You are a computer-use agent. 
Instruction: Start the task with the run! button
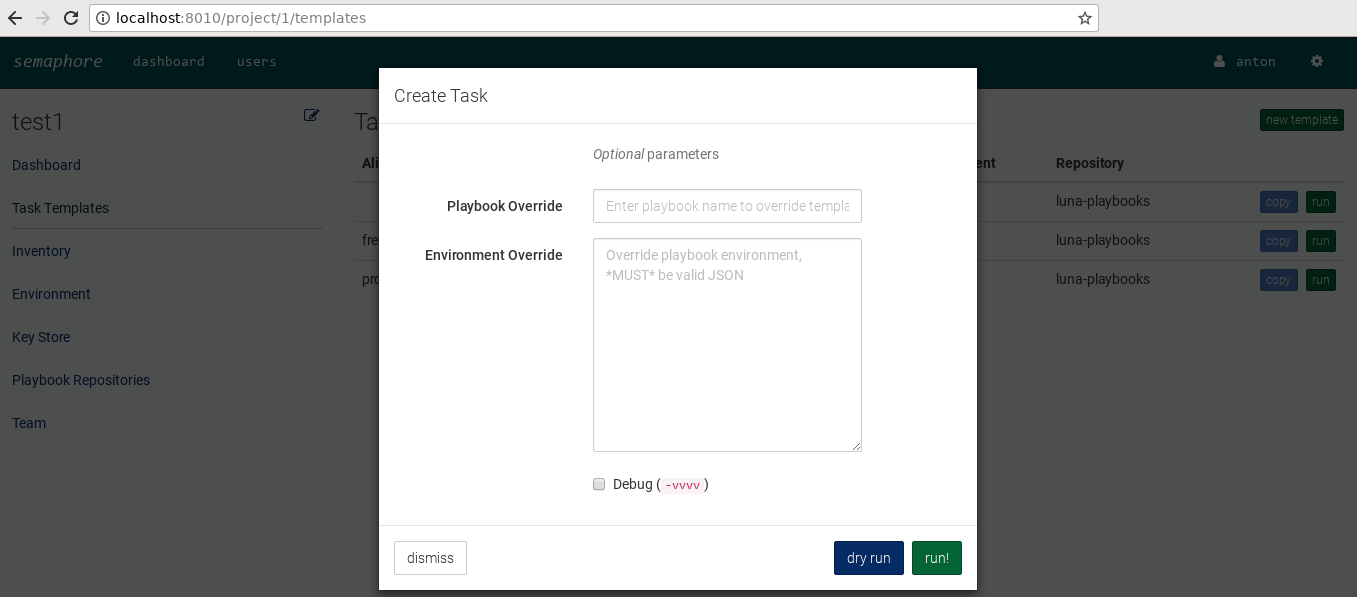click(936, 558)
